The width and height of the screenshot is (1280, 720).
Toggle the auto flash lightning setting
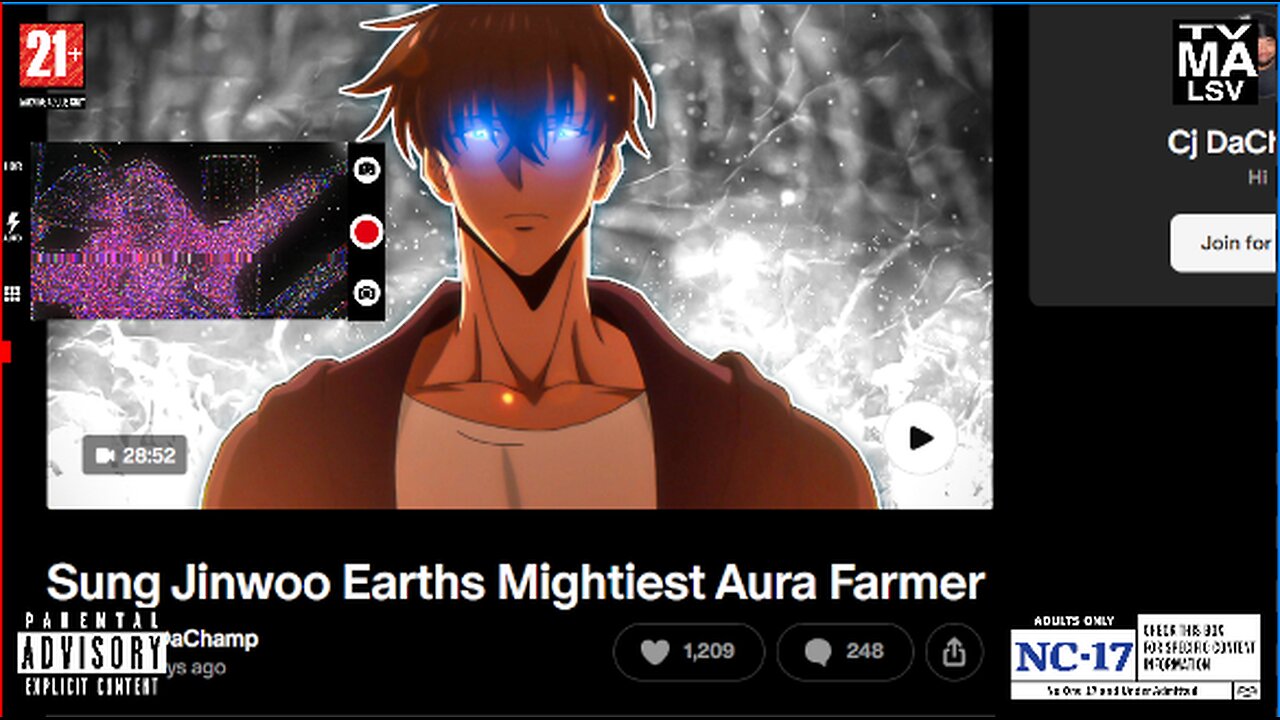click(x=13, y=227)
